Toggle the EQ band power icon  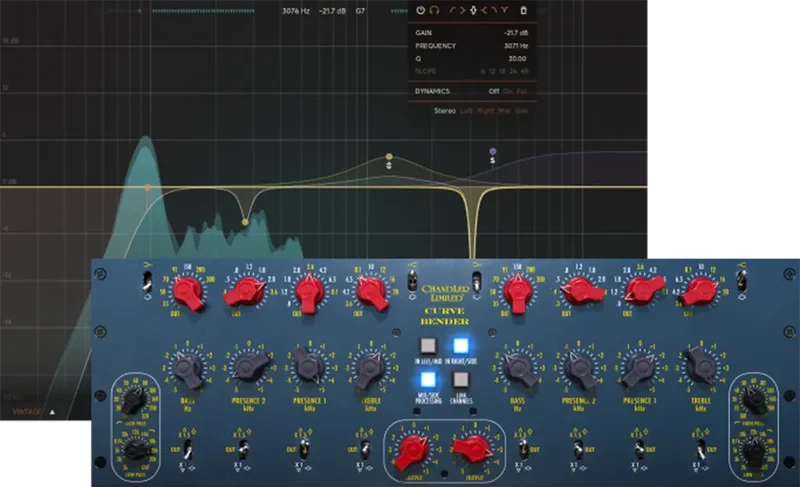420,10
